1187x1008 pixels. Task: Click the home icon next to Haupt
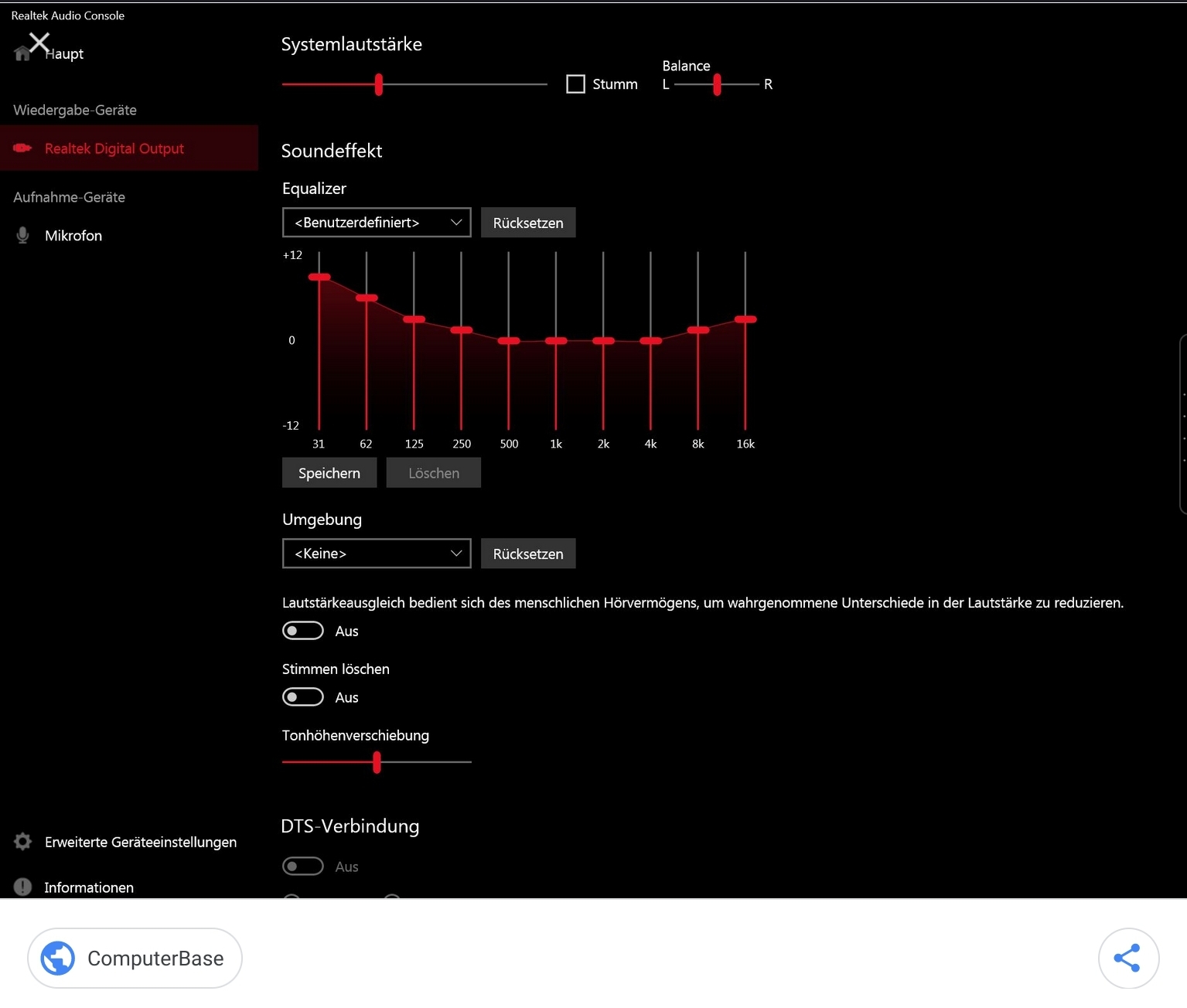coord(22,53)
